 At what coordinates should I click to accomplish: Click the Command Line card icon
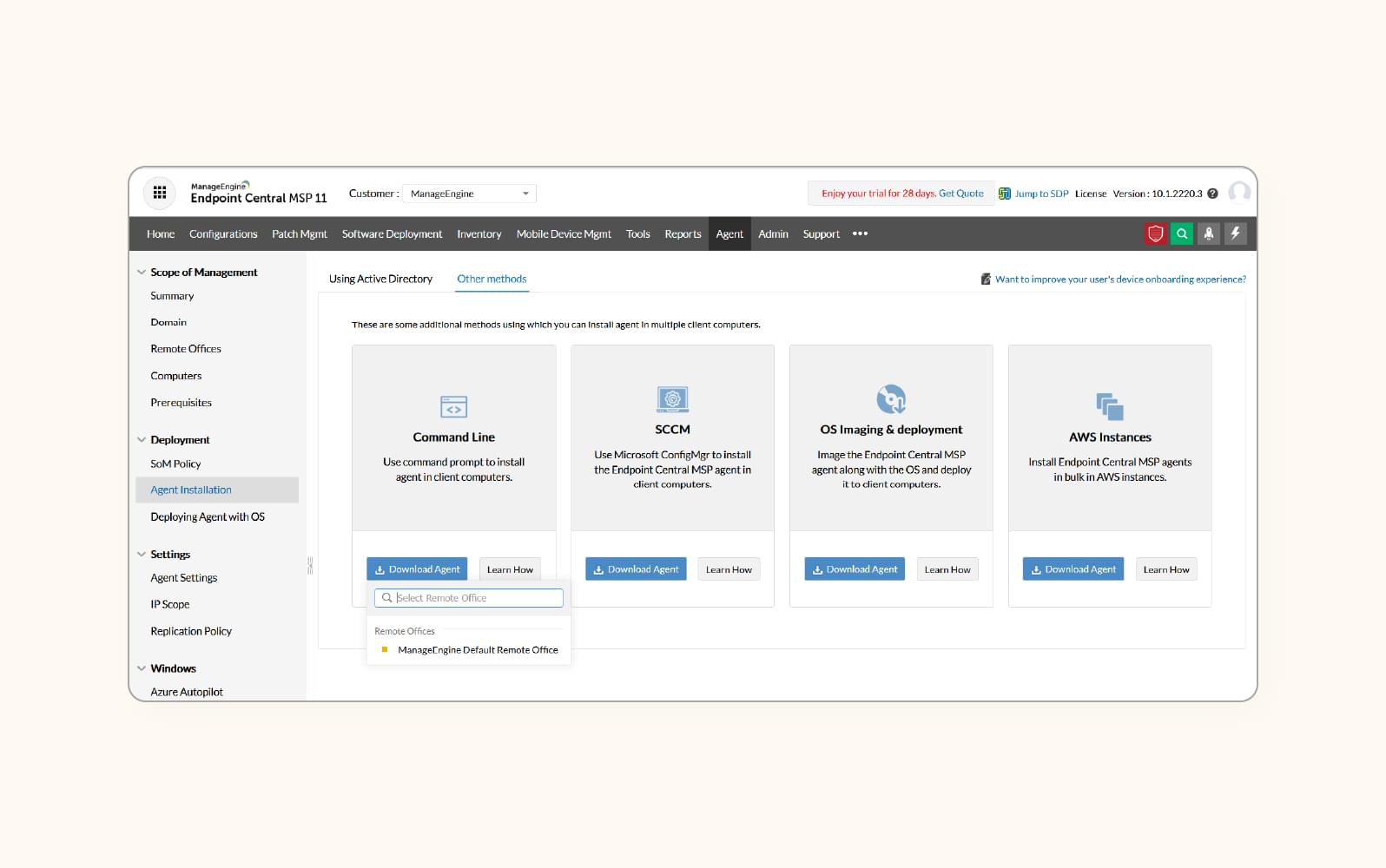coord(453,406)
